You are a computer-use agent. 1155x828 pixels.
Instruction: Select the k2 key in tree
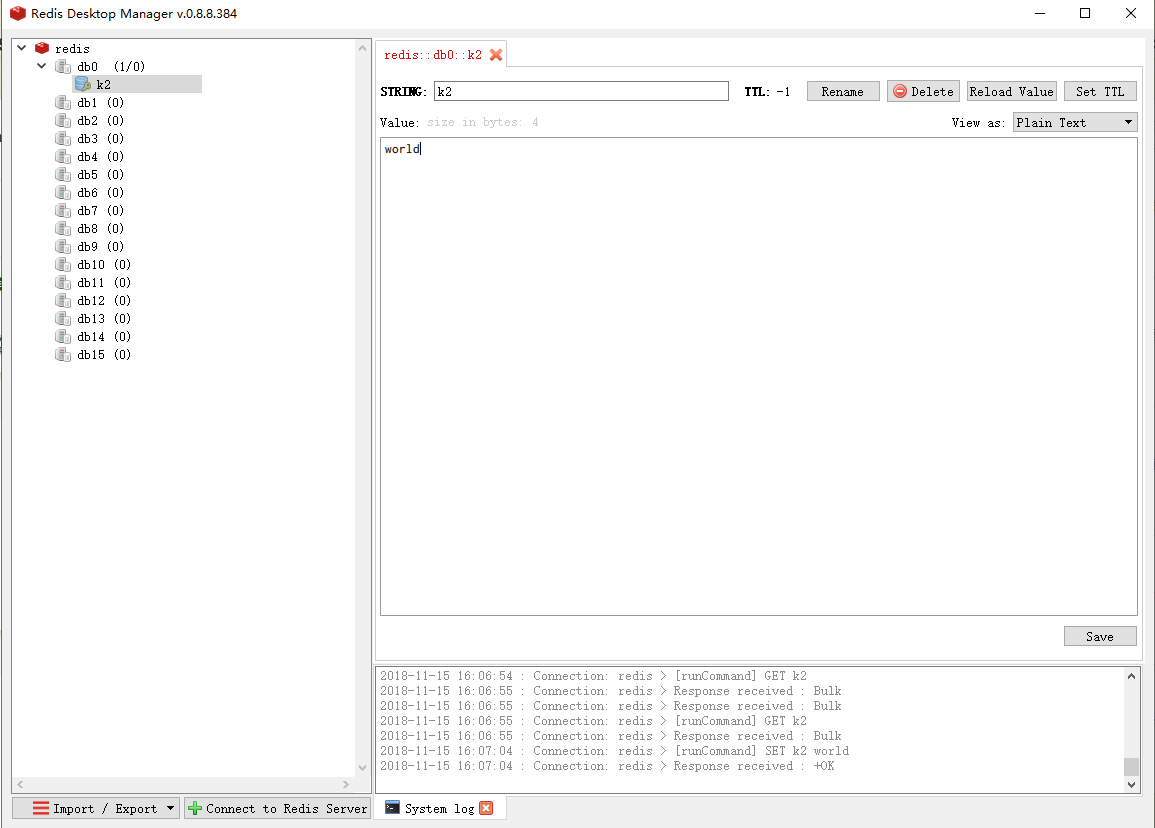coord(137,85)
